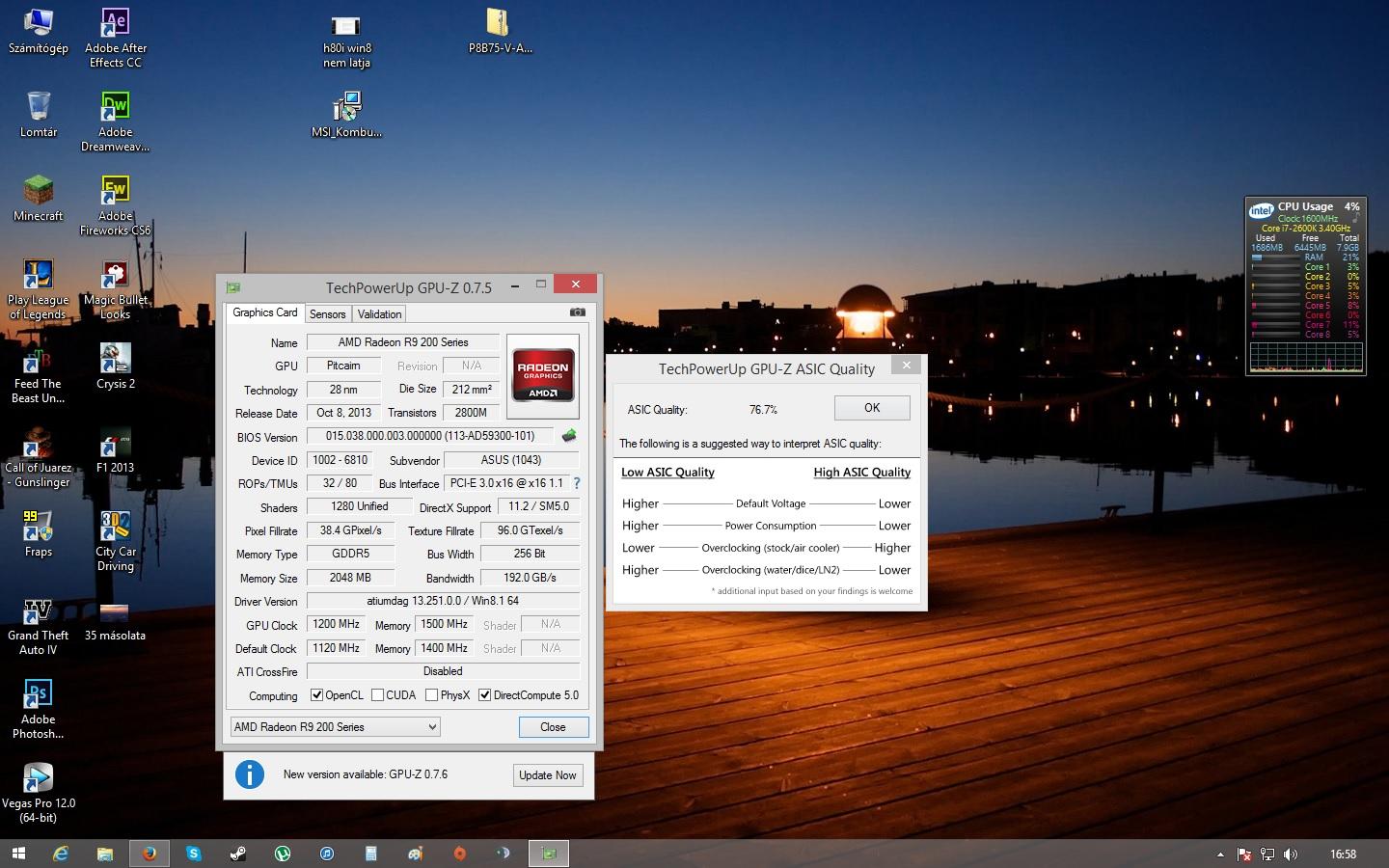Screen dimensions: 1389x868
Task: Click the Bus Interface question mark icon
Action: (577, 483)
